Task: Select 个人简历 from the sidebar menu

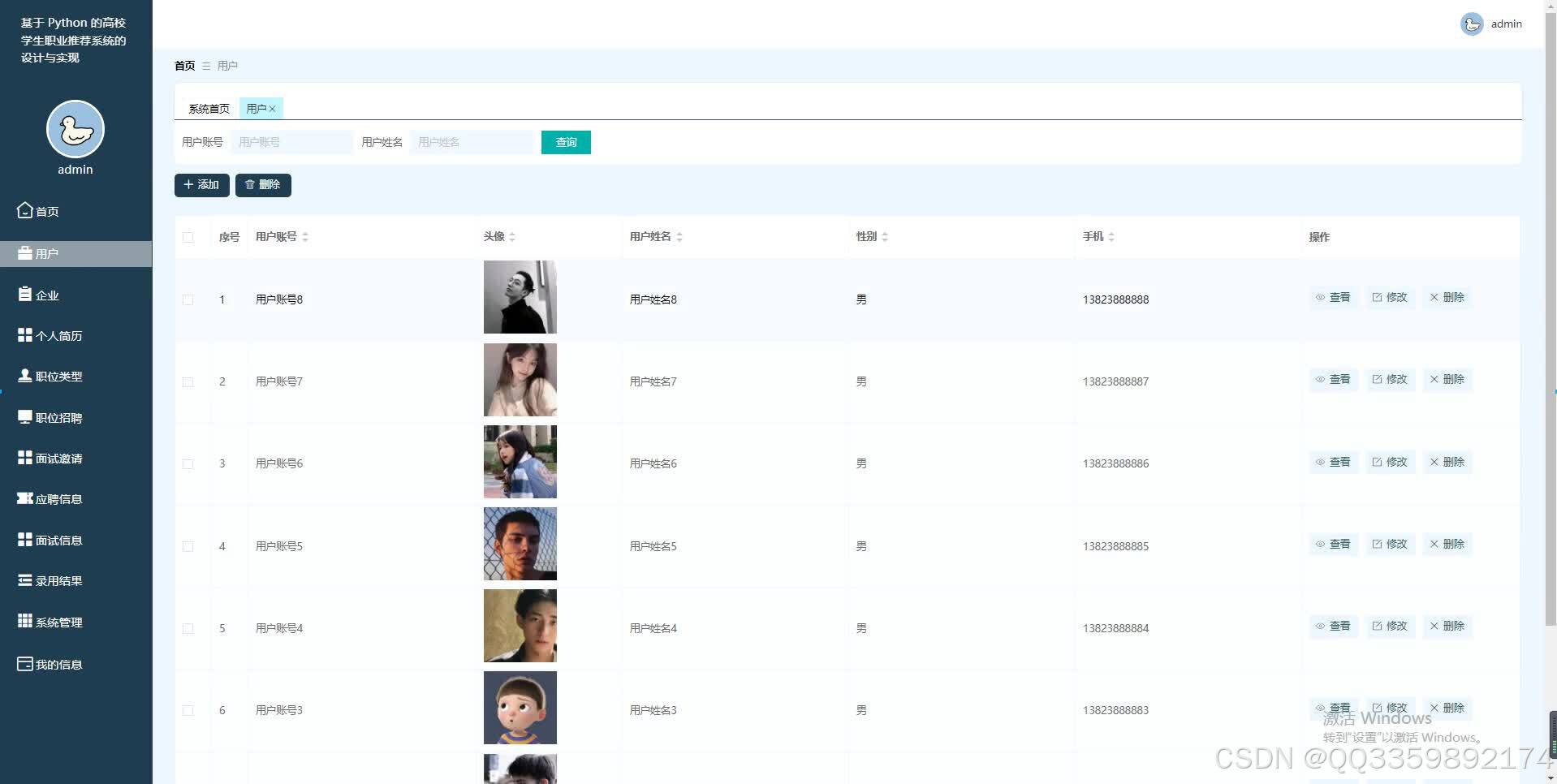Action: [57, 335]
